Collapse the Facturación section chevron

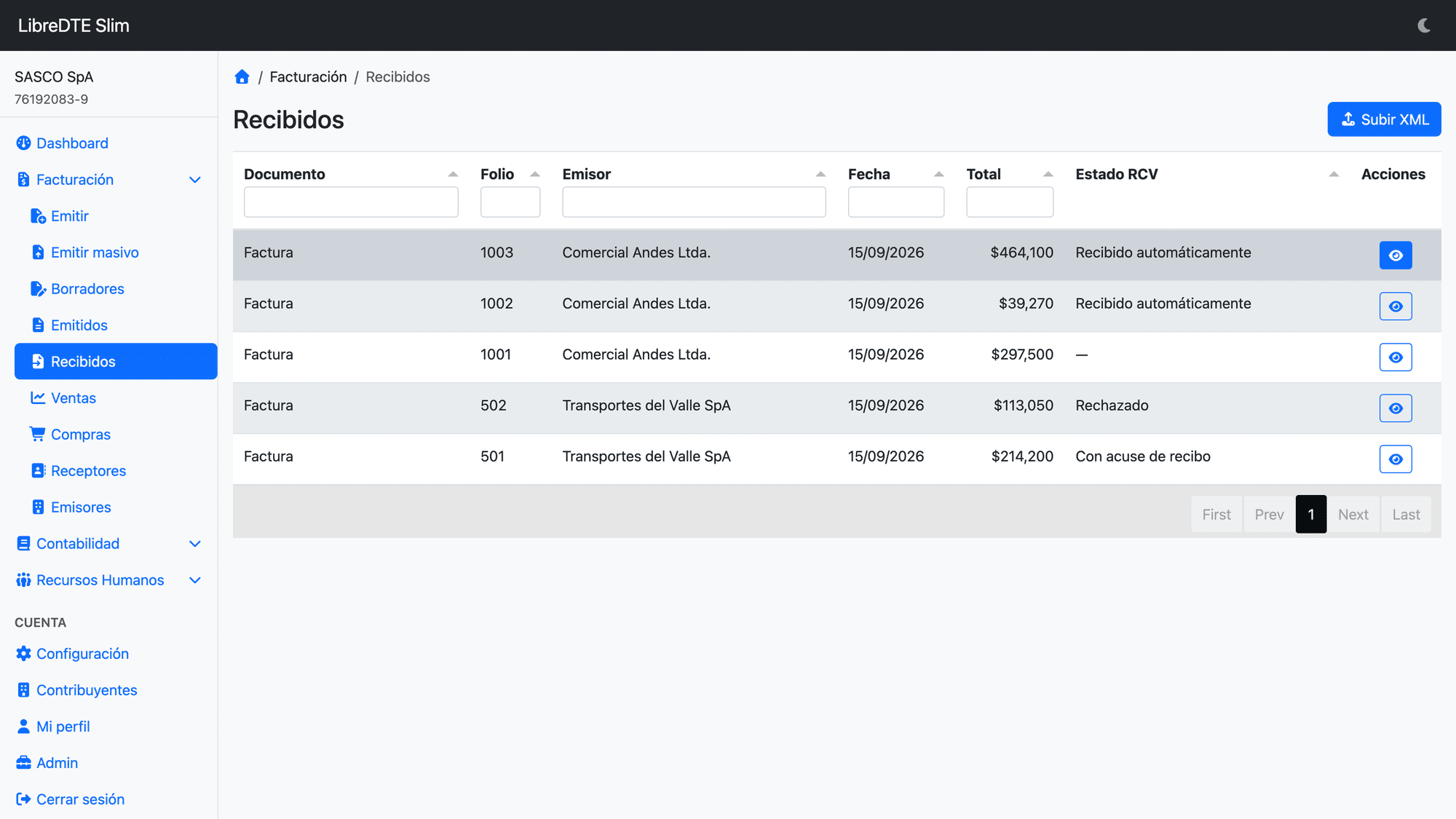click(x=194, y=180)
